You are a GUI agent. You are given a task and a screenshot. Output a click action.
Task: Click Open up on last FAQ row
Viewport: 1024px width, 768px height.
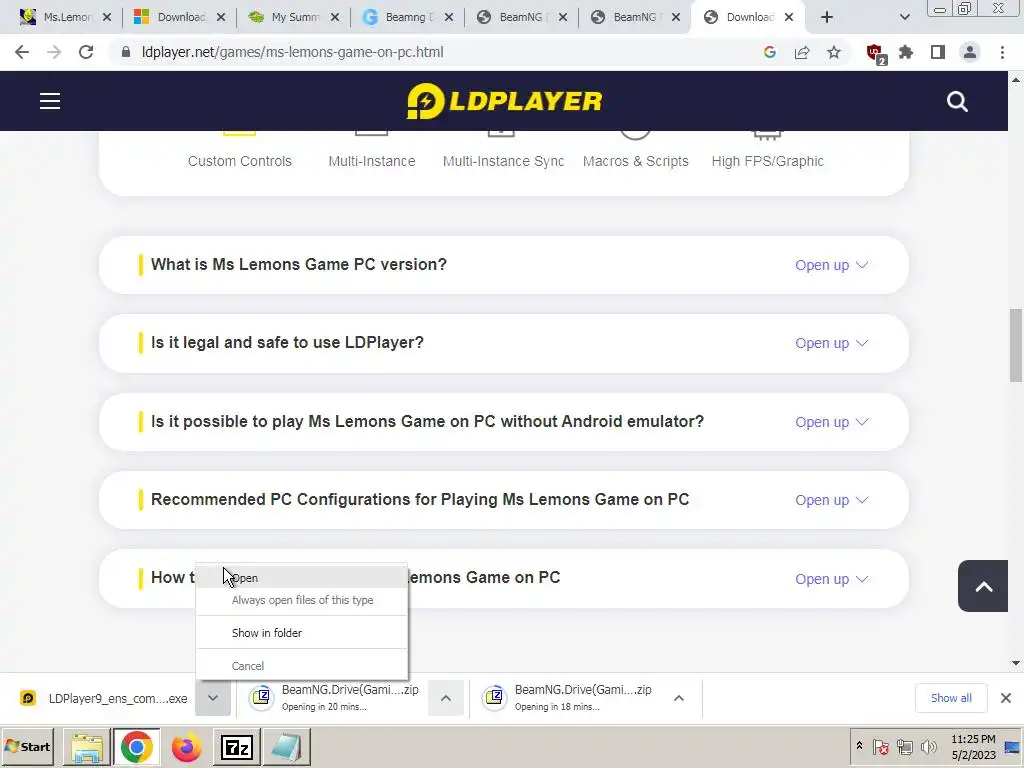pos(831,579)
